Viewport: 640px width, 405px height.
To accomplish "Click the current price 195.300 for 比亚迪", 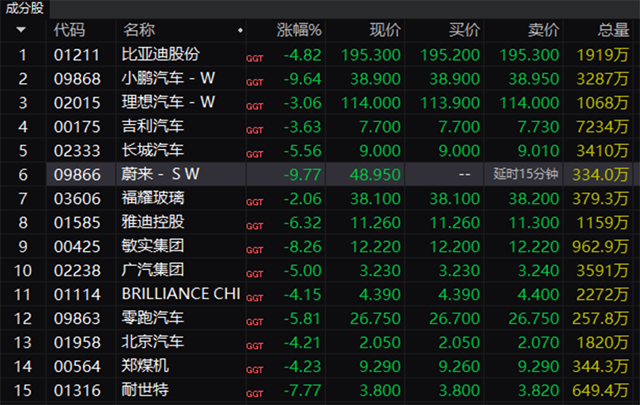I will pyautogui.click(x=371, y=55).
